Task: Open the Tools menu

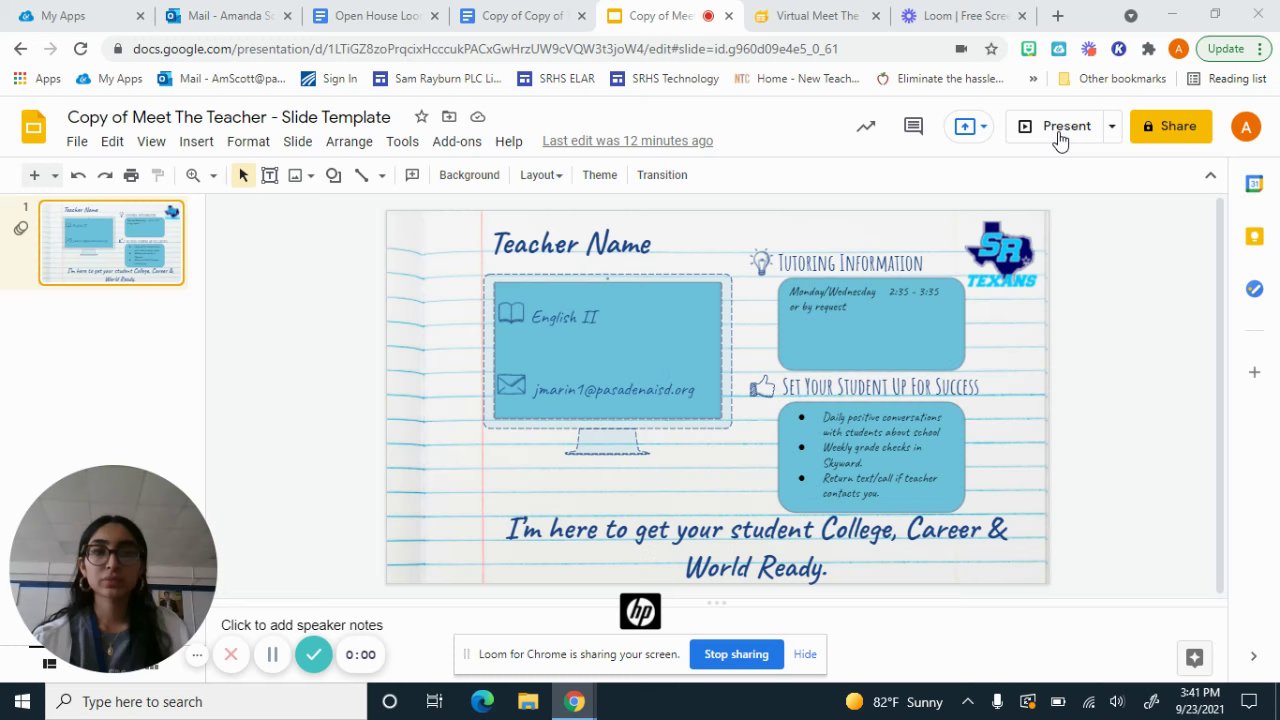Action: coord(402,141)
